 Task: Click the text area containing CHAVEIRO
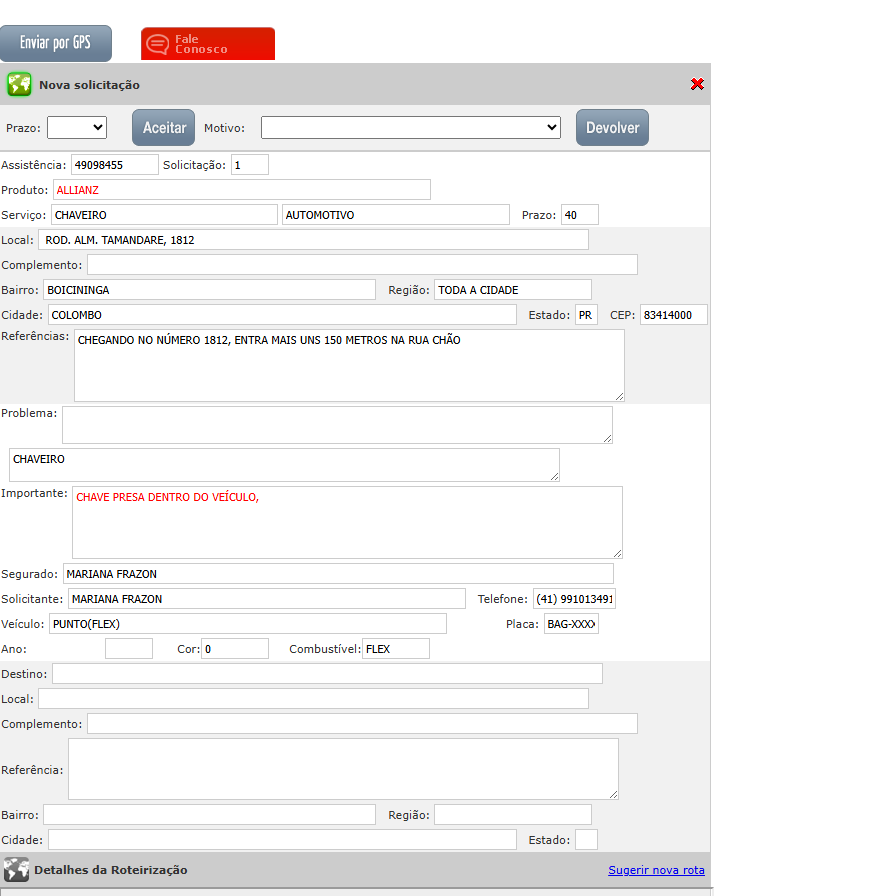pos(285,465)
